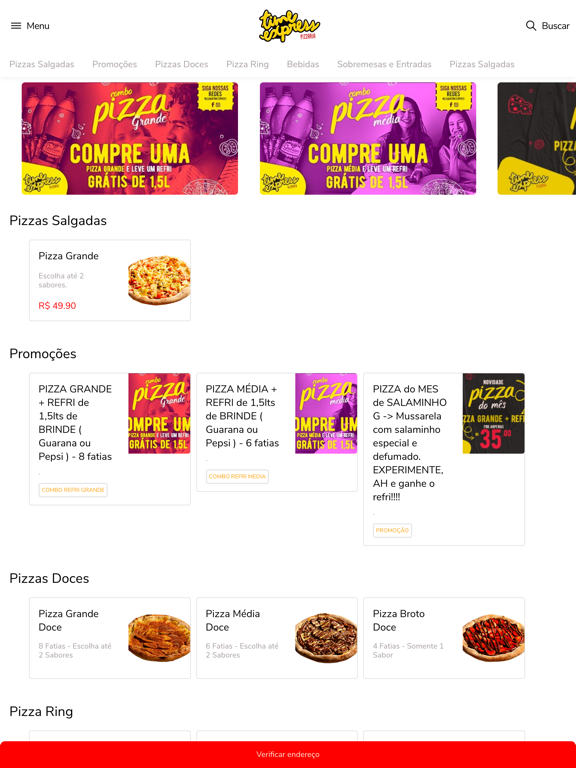The height and width of the screenshot is (768, 576).
Task: Open the Pizza Broto Doce item
Action: (x=444, y=638)
